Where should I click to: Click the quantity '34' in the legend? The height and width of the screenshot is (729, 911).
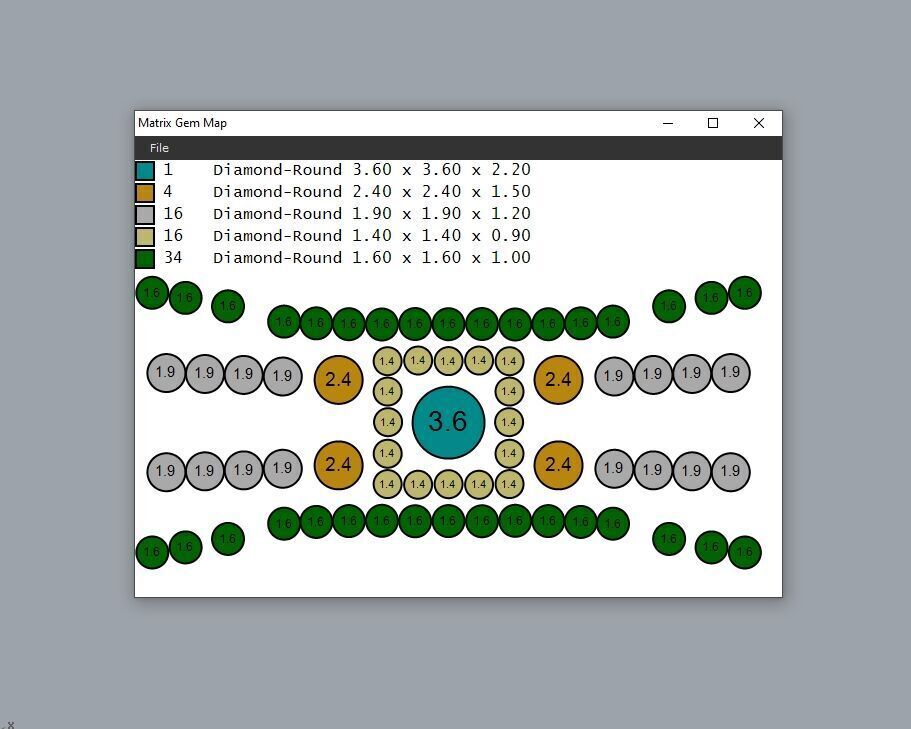tap(173, 257)
